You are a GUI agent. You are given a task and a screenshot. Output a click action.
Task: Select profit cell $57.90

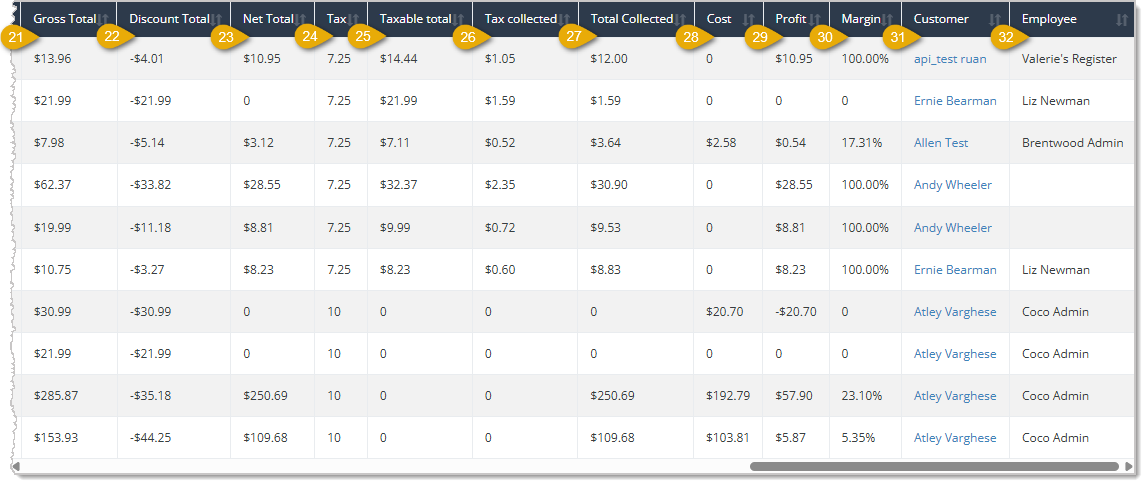pos(794,396)
